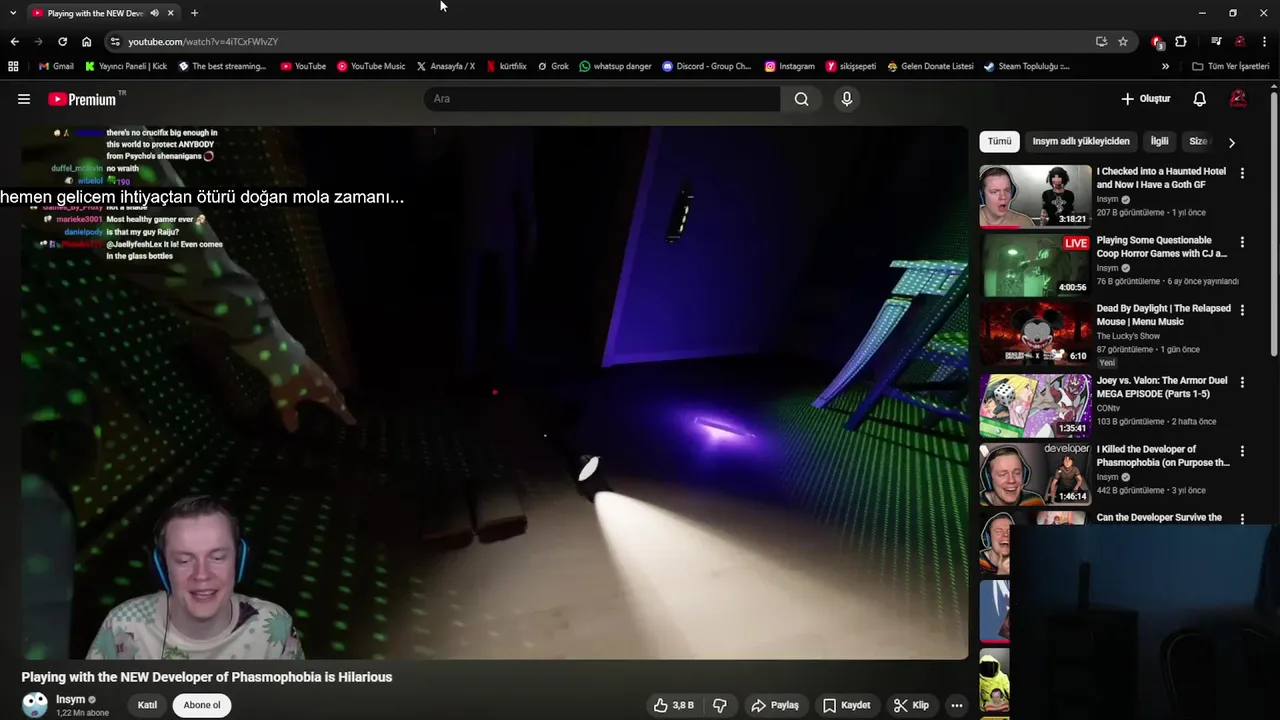Image resolution: width=1280 pixels, height=720 pixels.
Task: Show hidden bookmarks with double chevron
Action: pos(1165,66)
